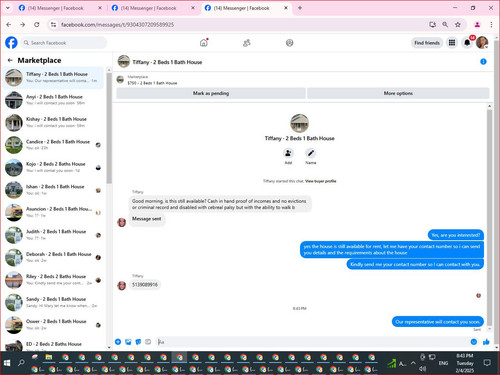The width and height of the screenshot is (500, 375).
Task: Click the 'Yes, are you interested?' message bubble
Action: click(x=456, y=235)
